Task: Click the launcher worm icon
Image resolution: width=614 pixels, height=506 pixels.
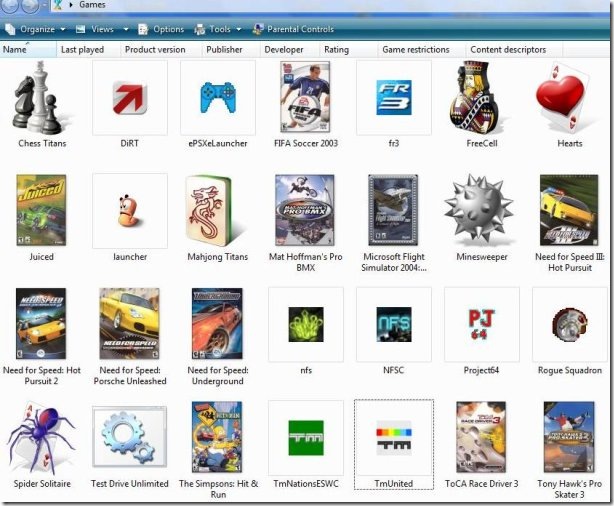Action: (129, 210)
